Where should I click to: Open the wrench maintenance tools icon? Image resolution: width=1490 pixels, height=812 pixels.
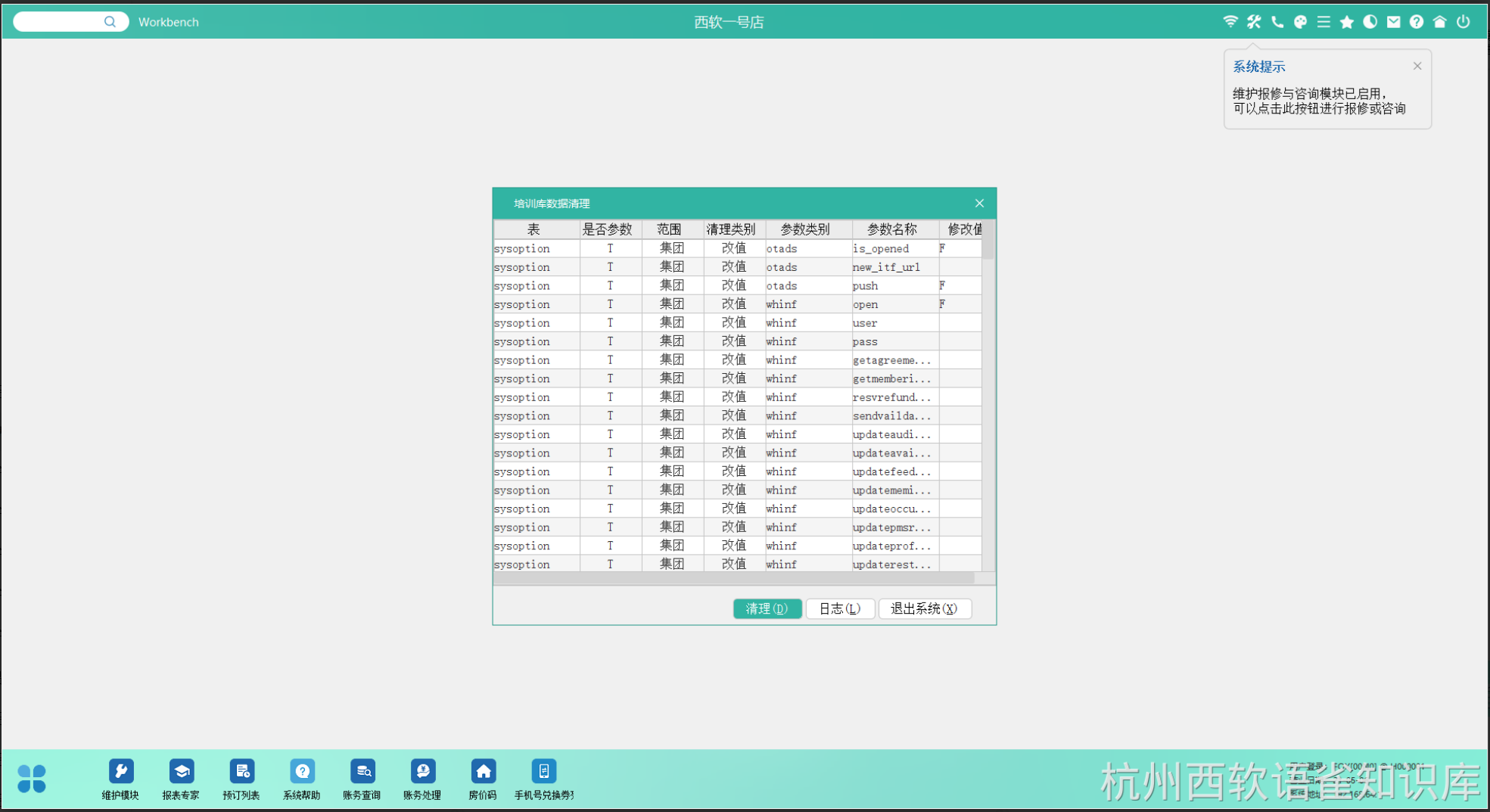point(1254,21)
